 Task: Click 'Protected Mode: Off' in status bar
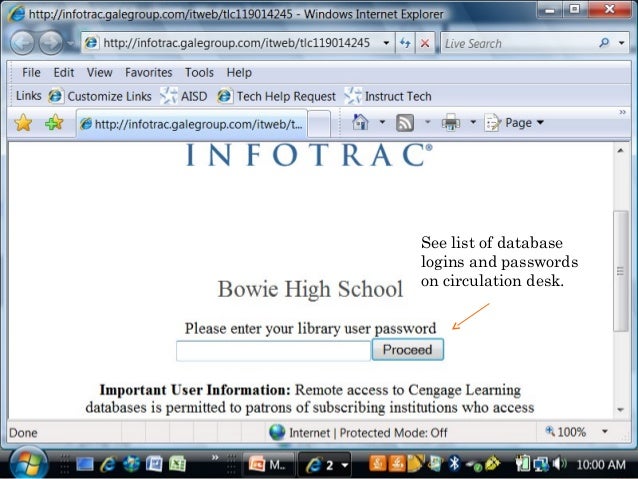coord(393,432)
